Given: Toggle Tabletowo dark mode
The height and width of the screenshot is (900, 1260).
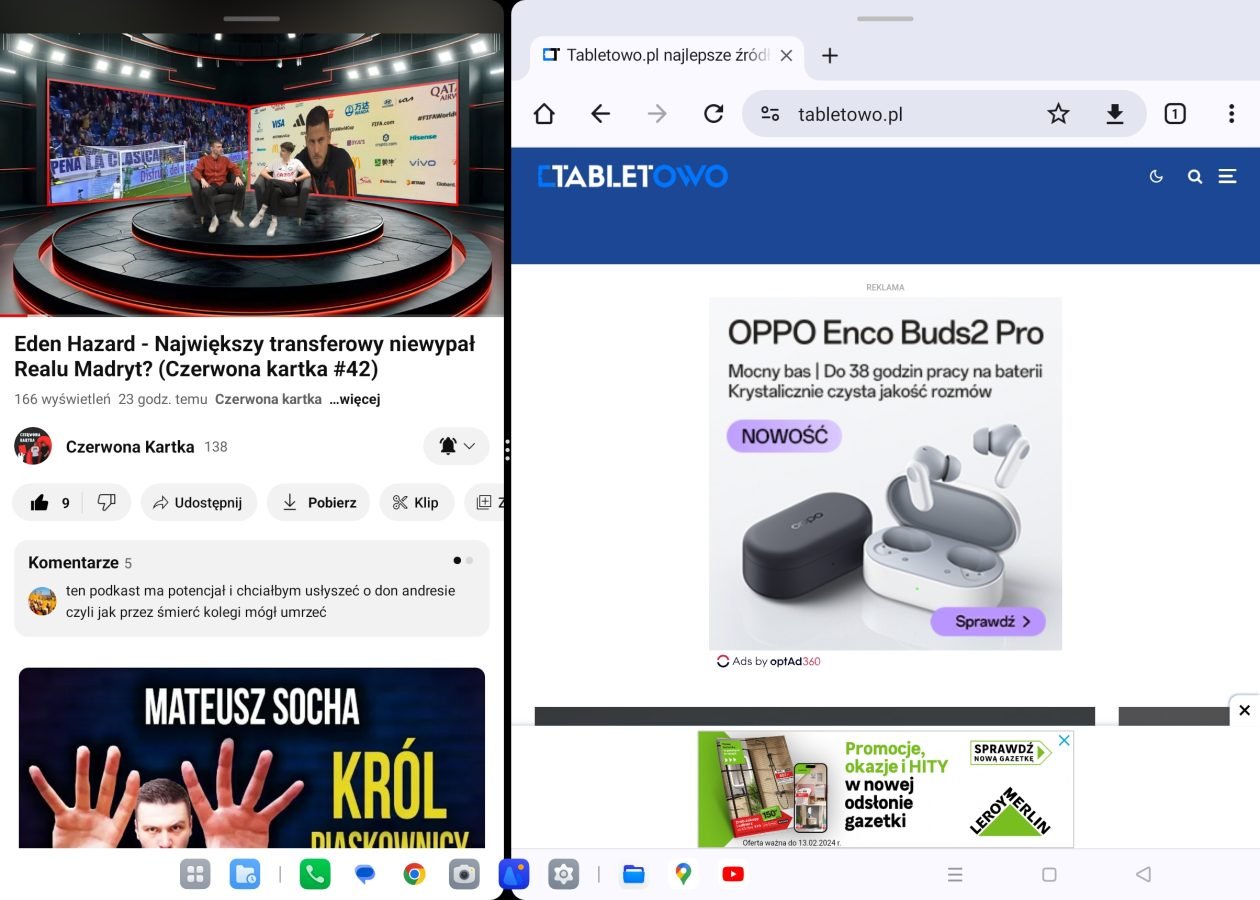Looking at the screenshot, I should pos(1157,177).
